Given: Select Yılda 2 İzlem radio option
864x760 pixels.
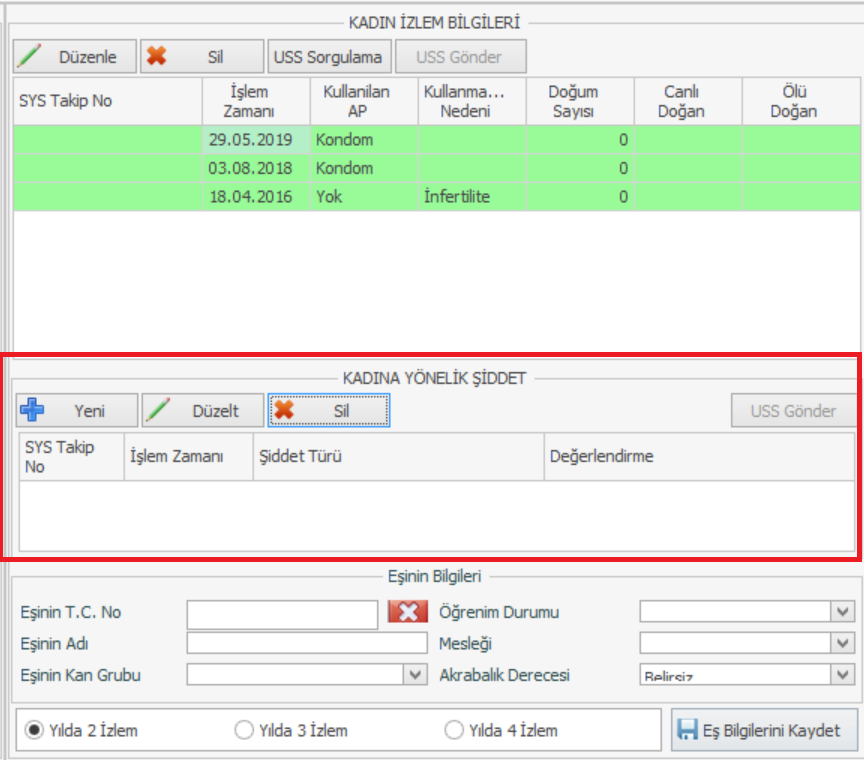Looking at the screenshot, I should (x=34, y=730).
